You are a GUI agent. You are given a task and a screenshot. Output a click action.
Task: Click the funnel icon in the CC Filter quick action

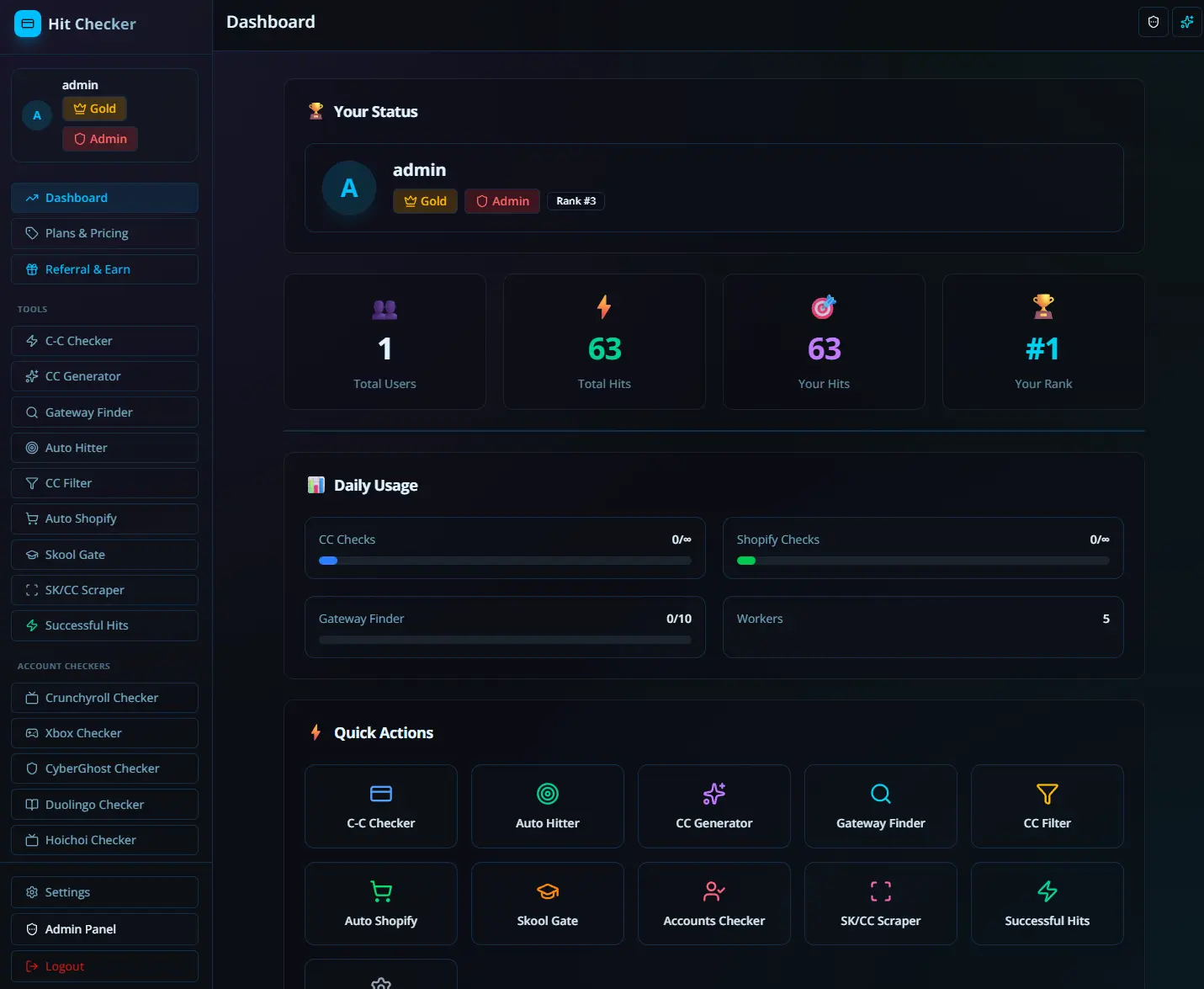(1048, 794)
